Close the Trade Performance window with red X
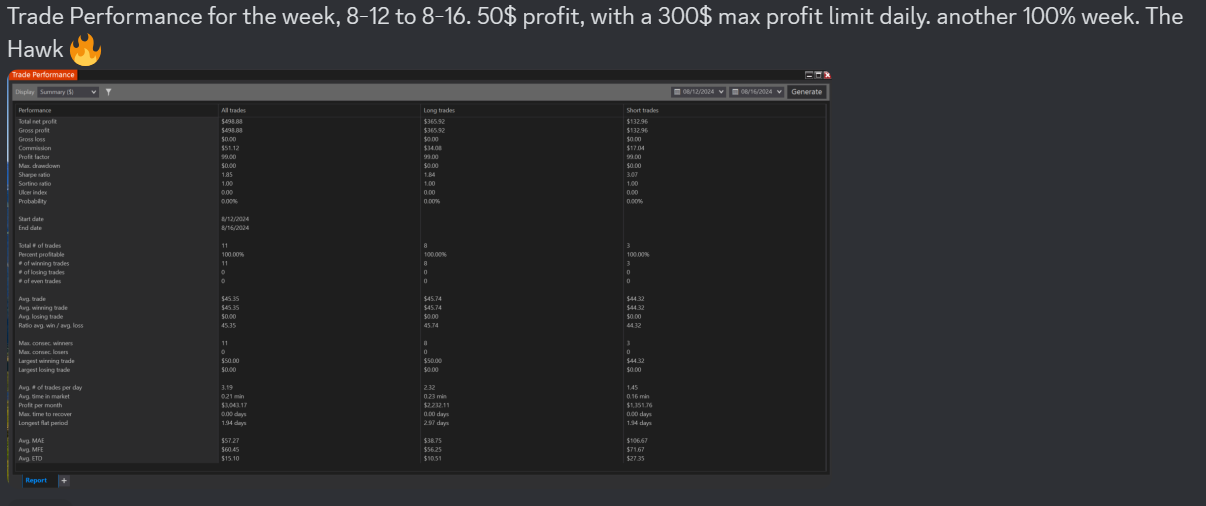The width and height of the screenshot is (1206, 506). point(827,75)
